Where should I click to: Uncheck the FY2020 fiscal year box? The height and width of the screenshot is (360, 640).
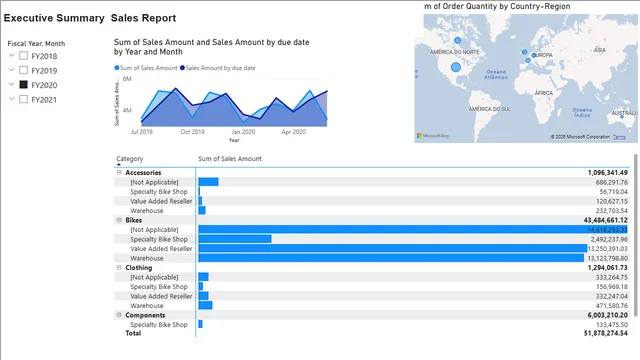click(x=24, y=84)
